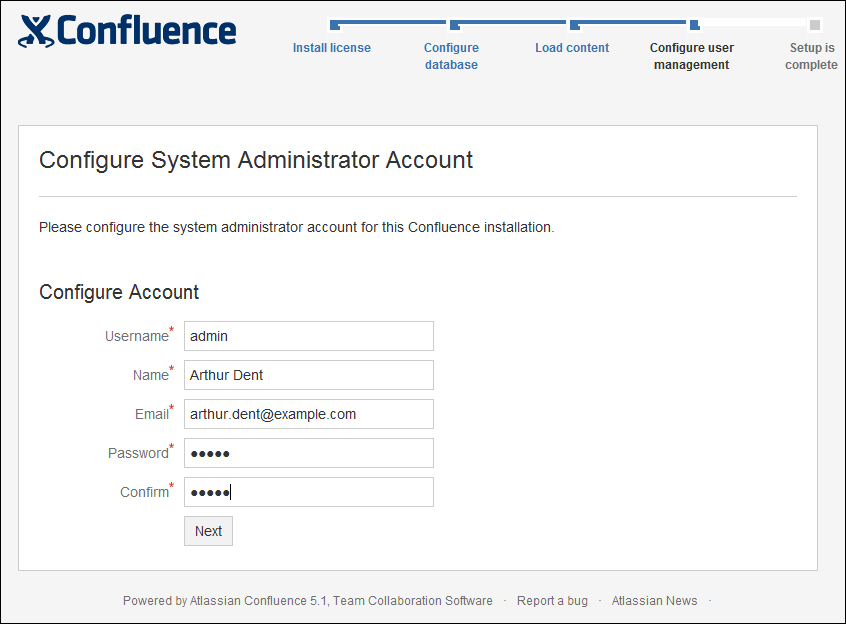
Task: Click the Install license step marker
Action: 335,25
